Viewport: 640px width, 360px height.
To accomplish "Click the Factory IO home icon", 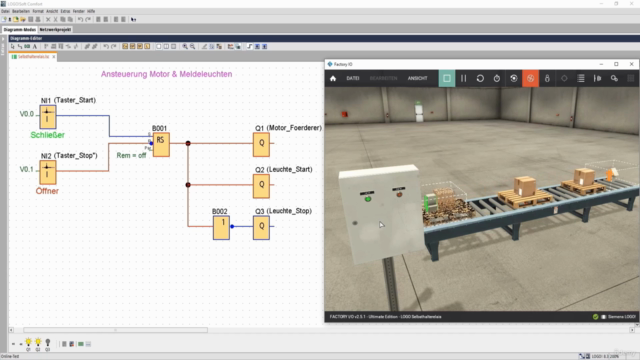I will 333,78.
